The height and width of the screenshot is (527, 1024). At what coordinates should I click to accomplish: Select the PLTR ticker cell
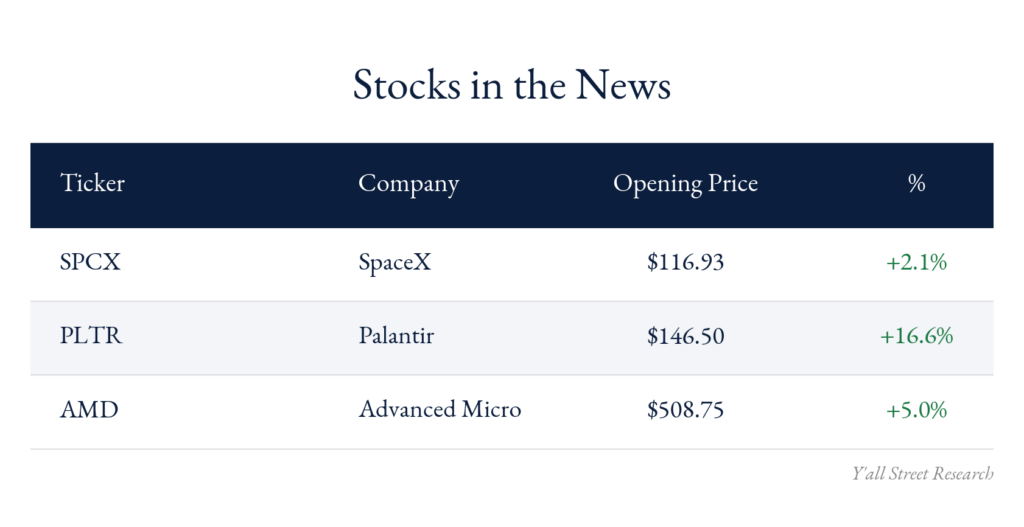(x=91, y=336)
